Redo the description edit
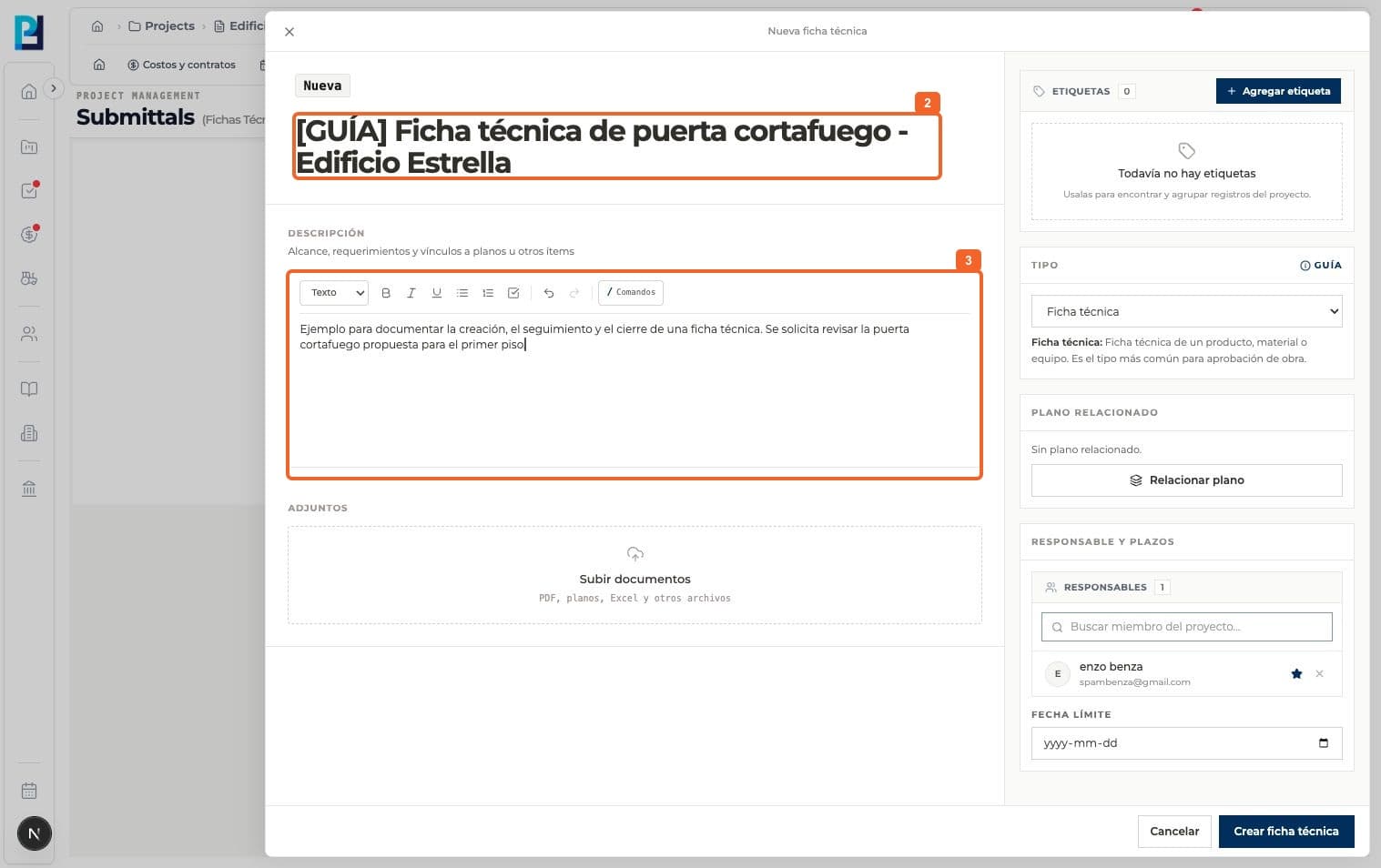The height and width of the screenshot is (868, 1381). 574,293
